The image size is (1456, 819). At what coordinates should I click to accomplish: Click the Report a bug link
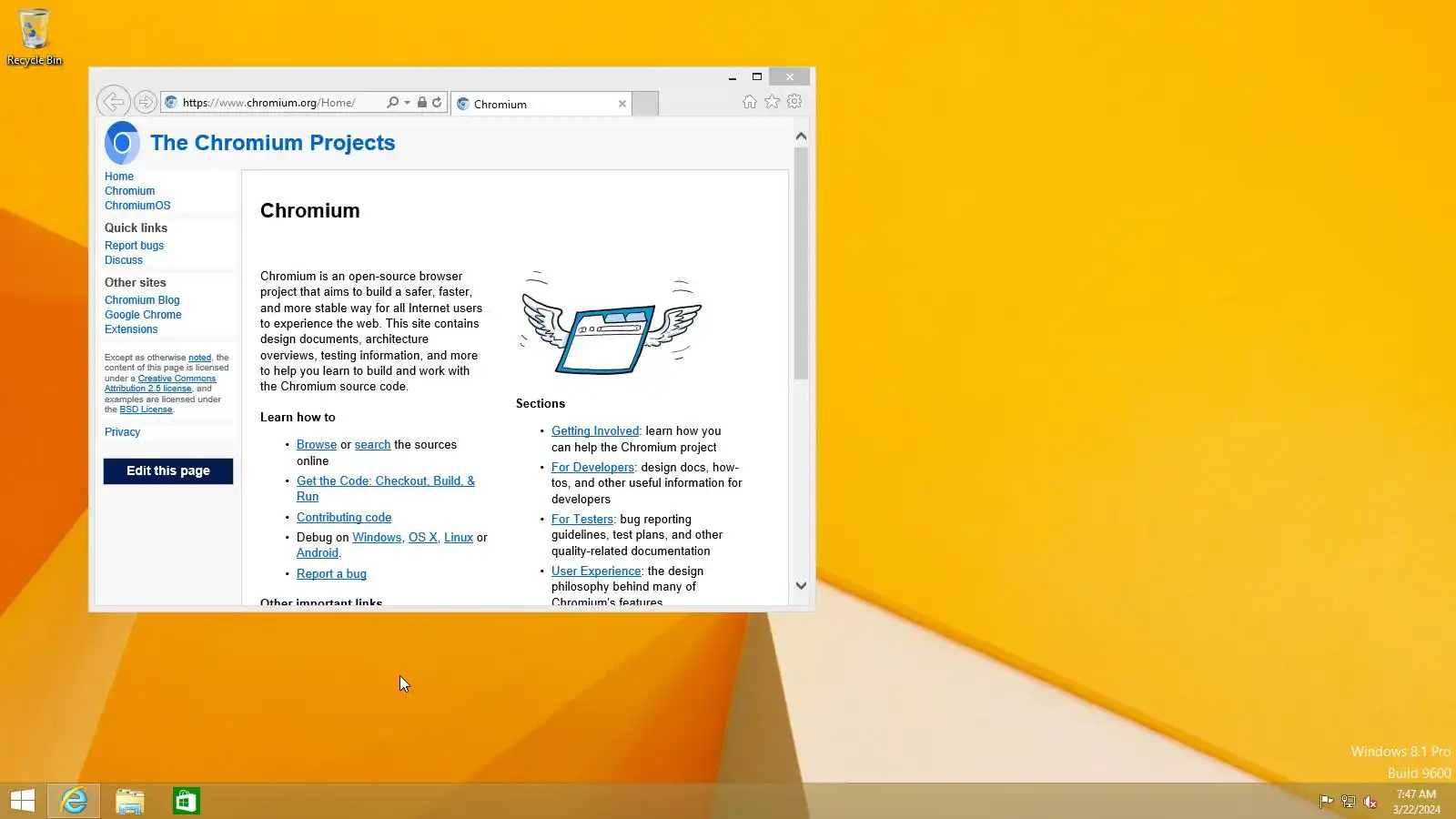coord(331,574)
